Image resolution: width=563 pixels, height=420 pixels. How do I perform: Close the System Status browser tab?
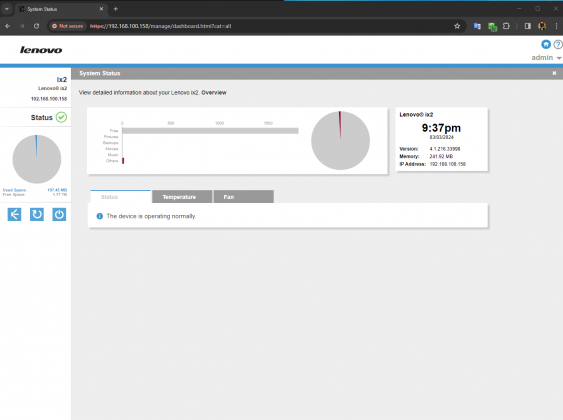[x=101, y=9]
